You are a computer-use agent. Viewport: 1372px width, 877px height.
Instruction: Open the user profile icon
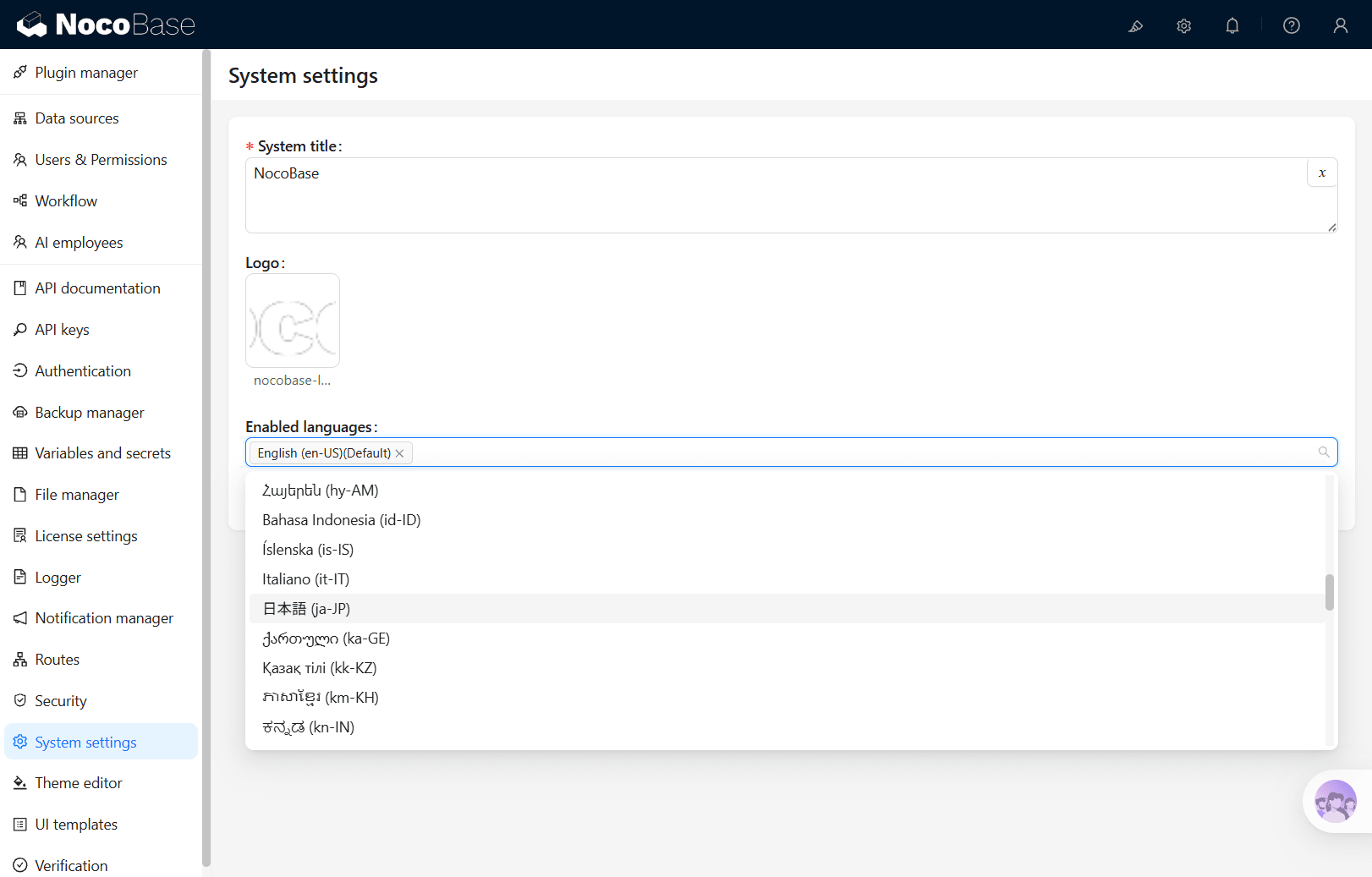[1341, 25]
